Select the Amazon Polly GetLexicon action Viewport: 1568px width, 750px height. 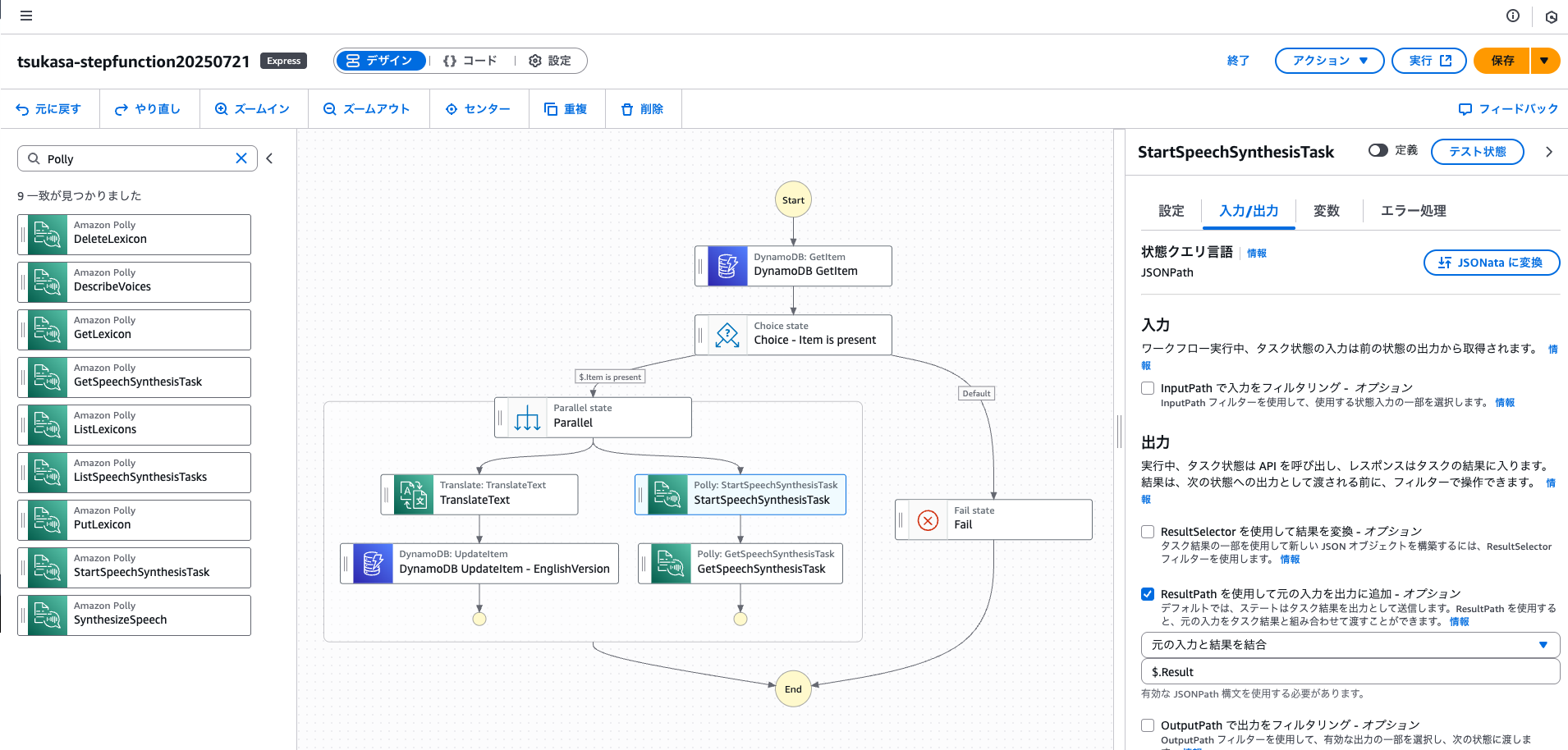tap(134, 330)
